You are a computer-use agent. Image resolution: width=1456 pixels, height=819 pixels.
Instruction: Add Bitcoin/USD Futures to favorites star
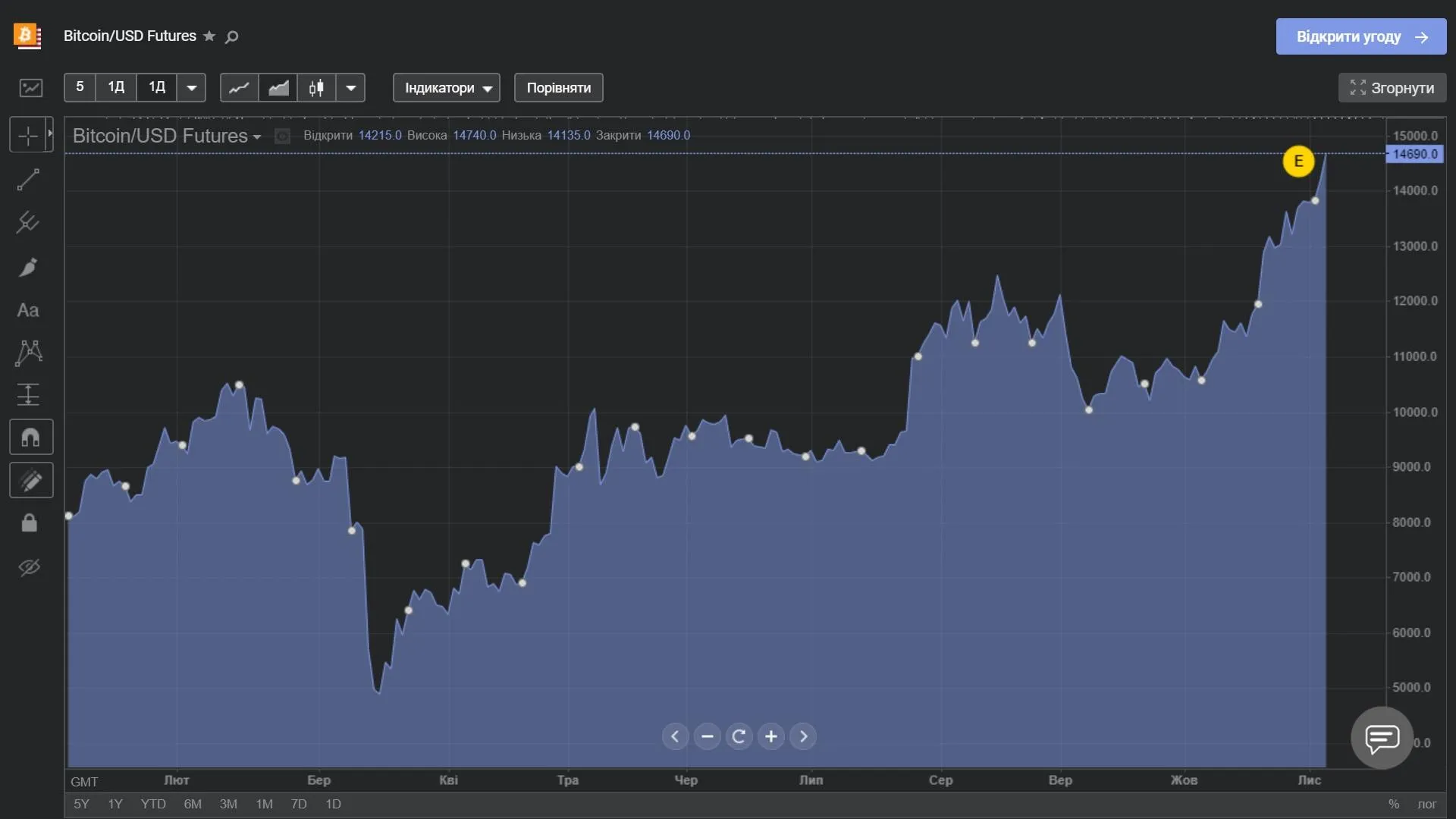pos(209,36)
